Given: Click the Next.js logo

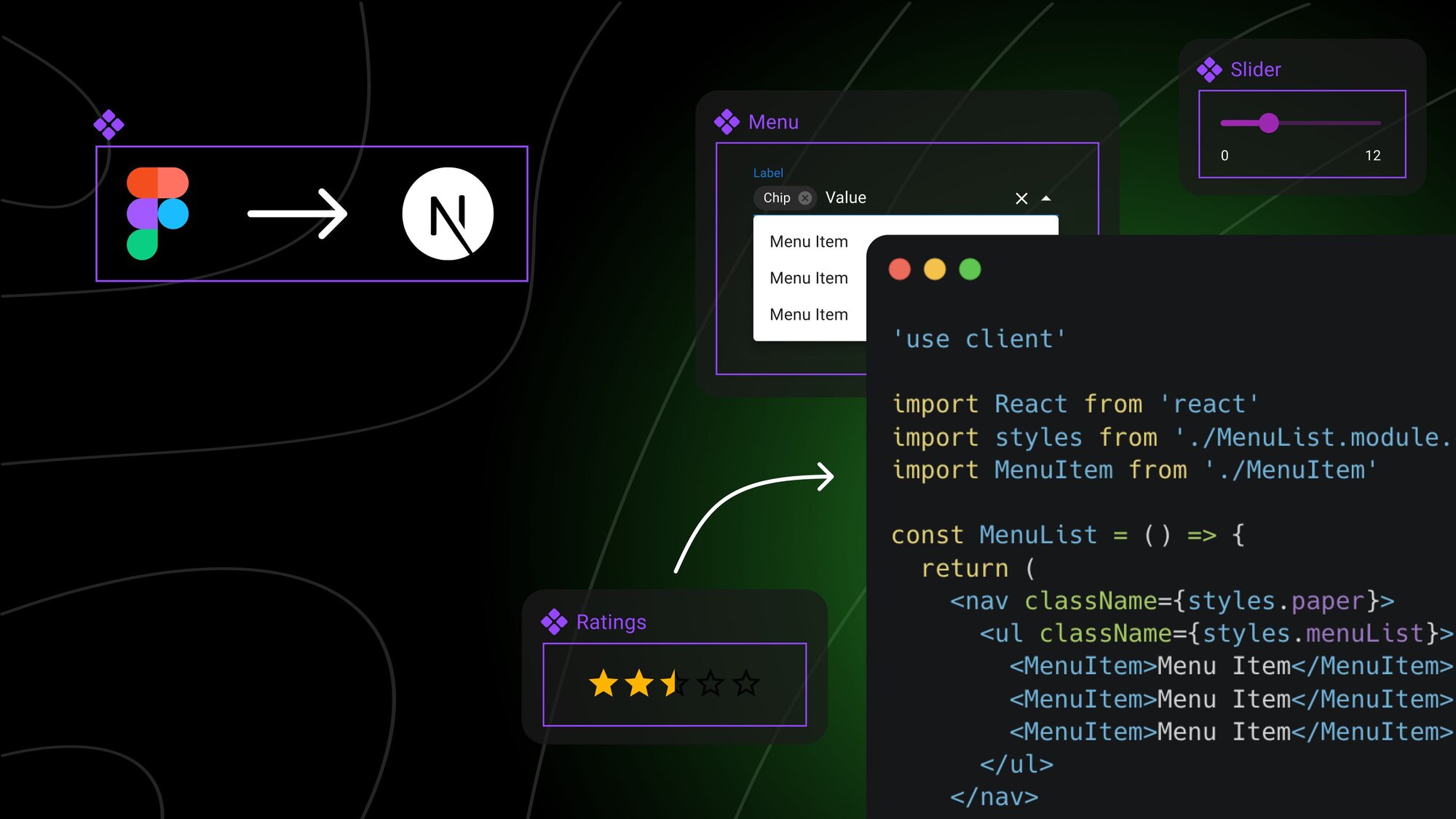Looking at the screenshot, I should click(447, 213).
